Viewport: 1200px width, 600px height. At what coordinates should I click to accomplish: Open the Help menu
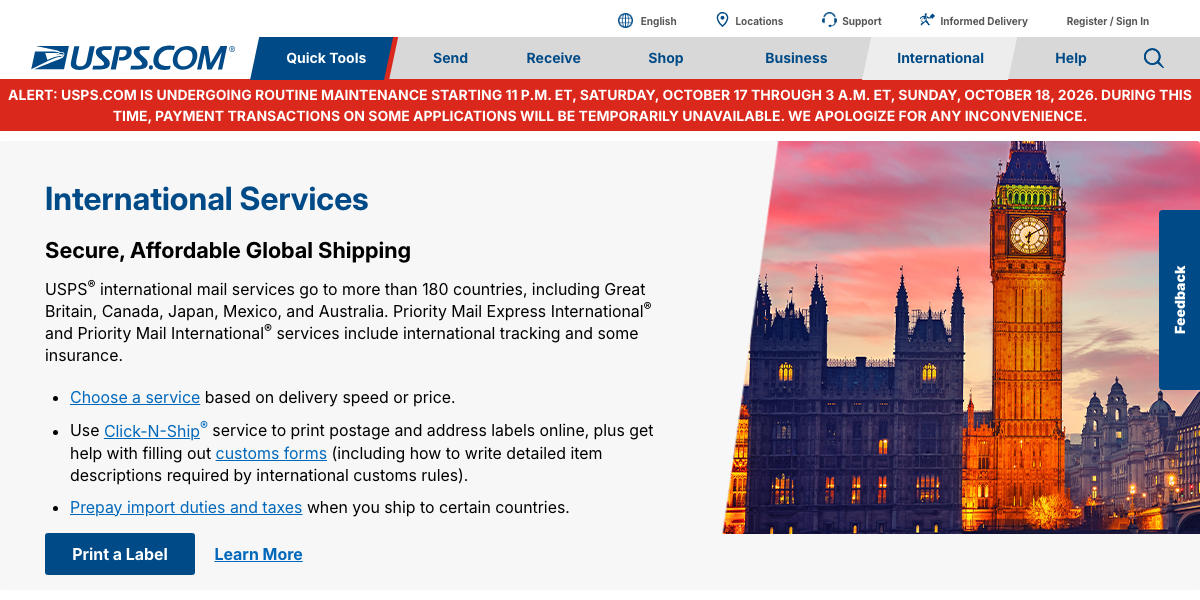click(1070, 58)
